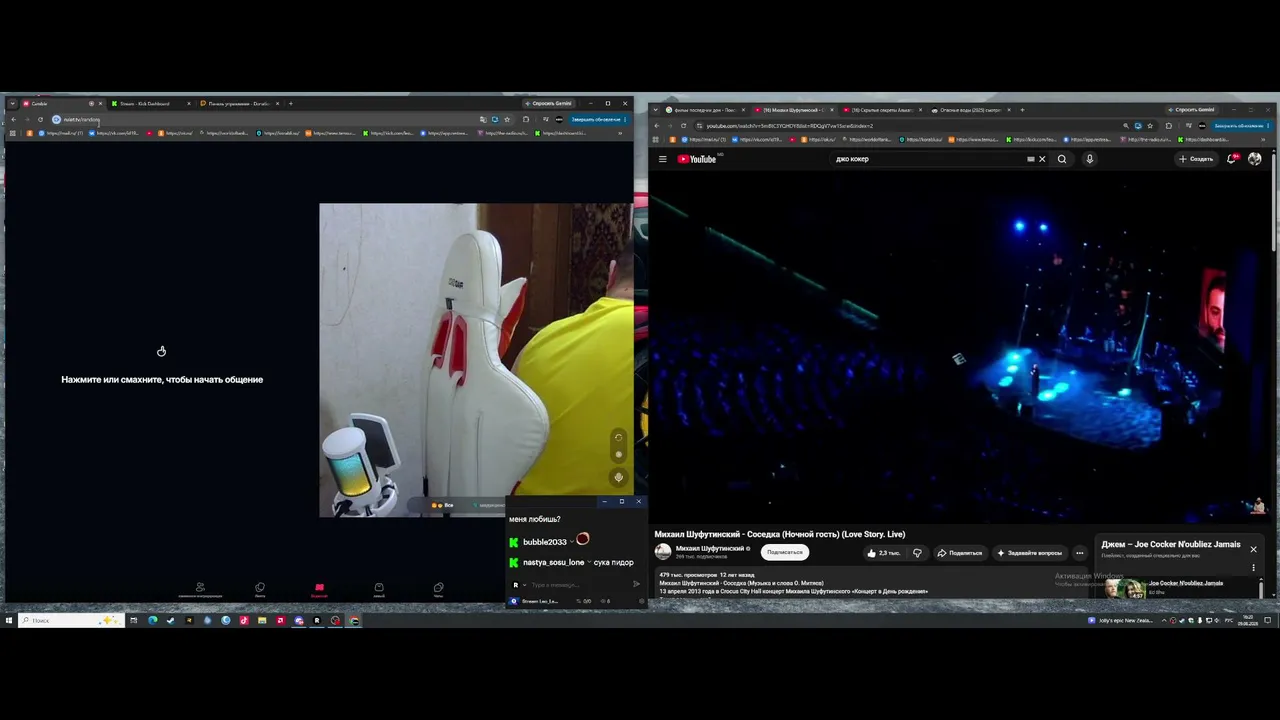1280x720 pixels.
Task: Subscribe to the Mikhail Shufutinsky channel
Action: pyautogui.click(x=785, y=552)
